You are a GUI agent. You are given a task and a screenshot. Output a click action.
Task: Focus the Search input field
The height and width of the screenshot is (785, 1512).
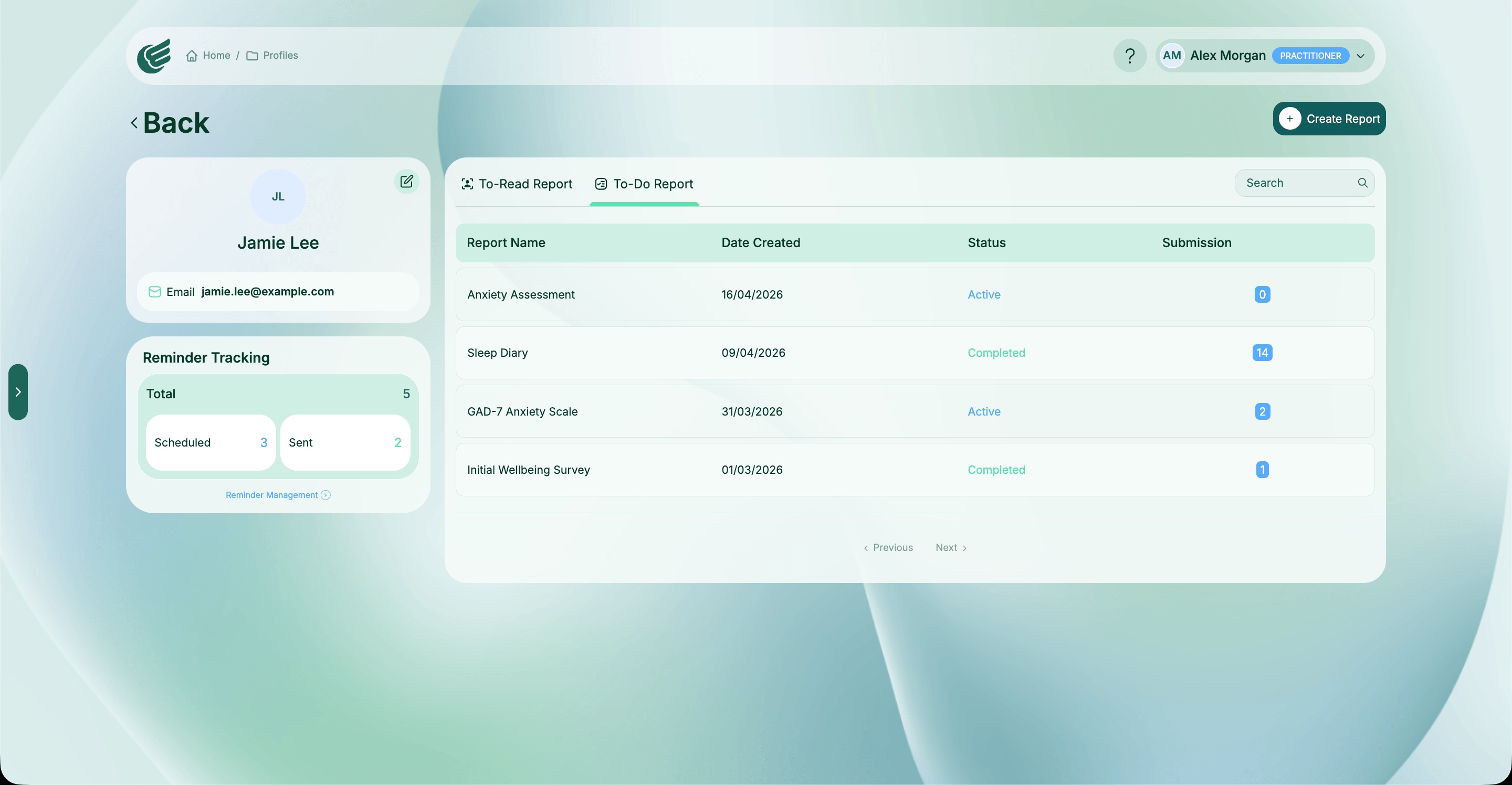coord(1304,183)
